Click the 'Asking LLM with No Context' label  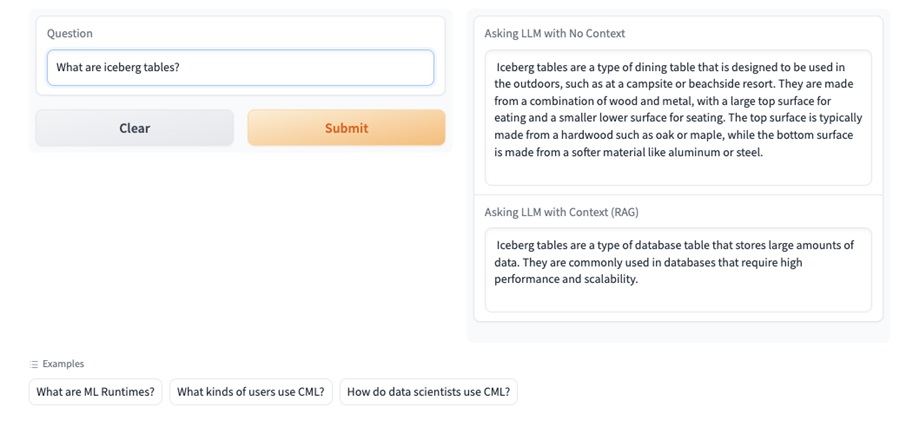click(x=554, y=33)
